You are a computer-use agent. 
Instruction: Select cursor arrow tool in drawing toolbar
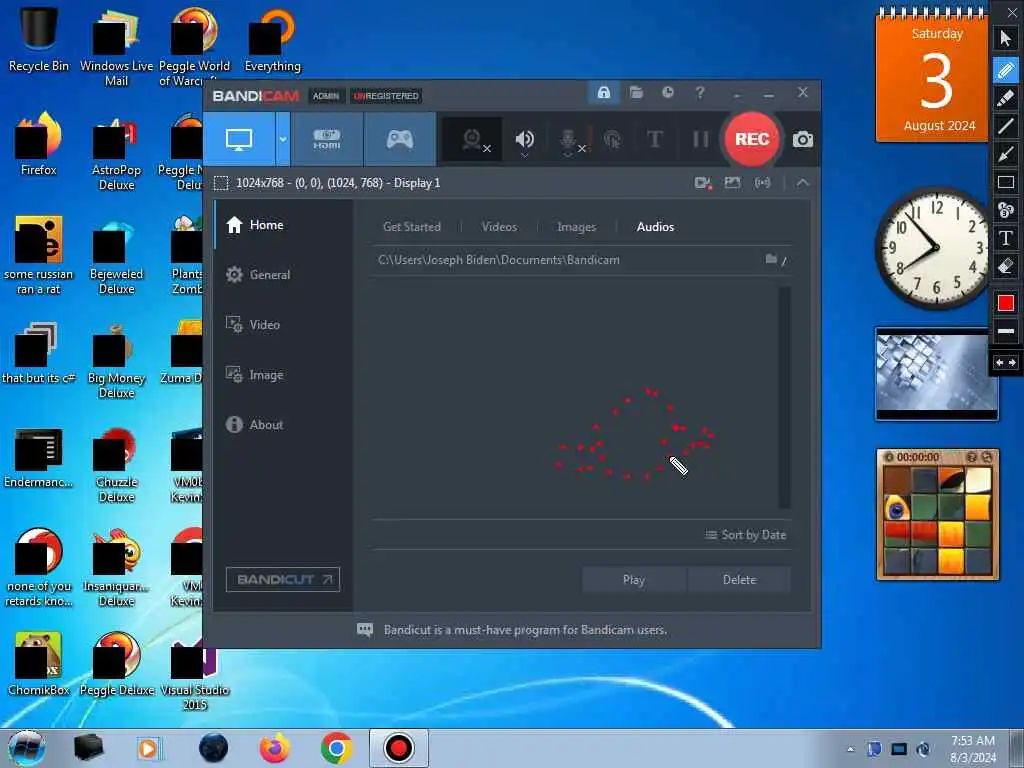pos(1006,38)
